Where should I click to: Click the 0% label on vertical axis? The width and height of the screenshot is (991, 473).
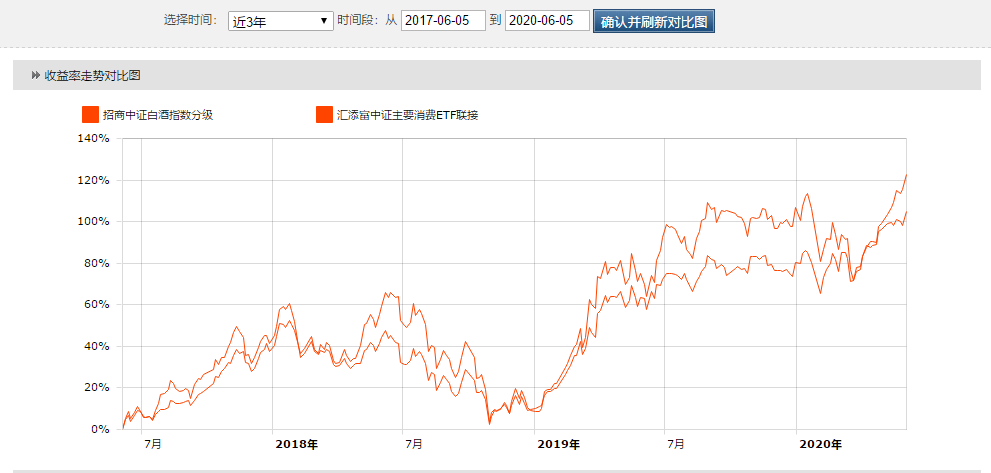[x=99, y=429]
